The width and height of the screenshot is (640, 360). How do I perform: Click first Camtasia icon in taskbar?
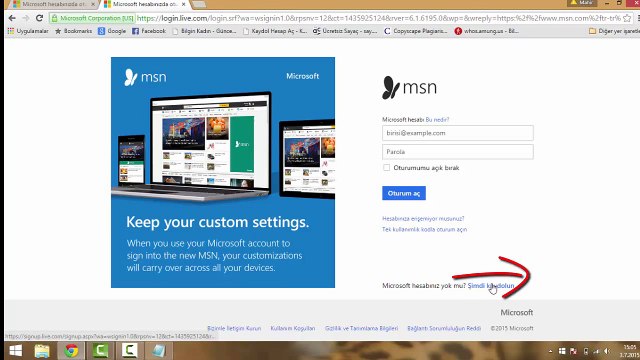tap(100, 351)
